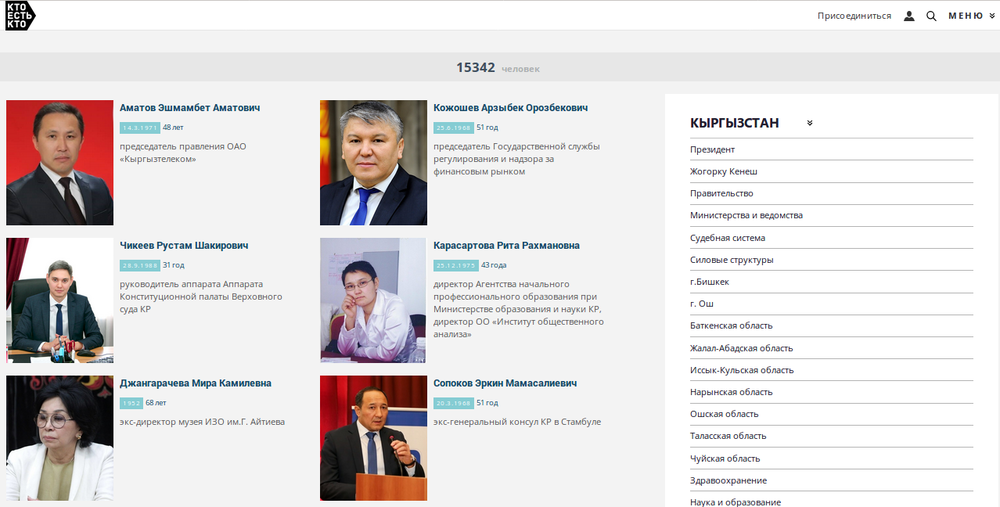This screenshot has height=507, width=1000.
Task: Click the Присоединиться link
Action: pos(854,16)
